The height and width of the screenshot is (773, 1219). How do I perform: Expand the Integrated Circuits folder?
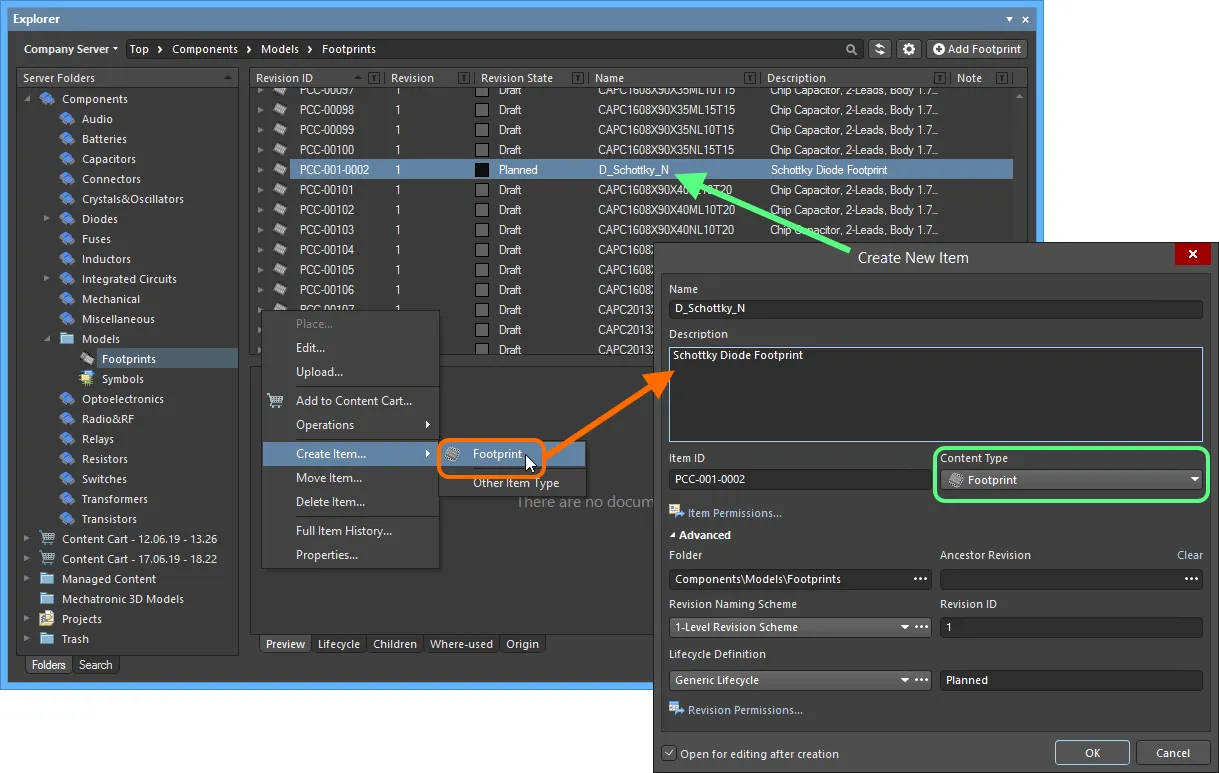(47, 279)
